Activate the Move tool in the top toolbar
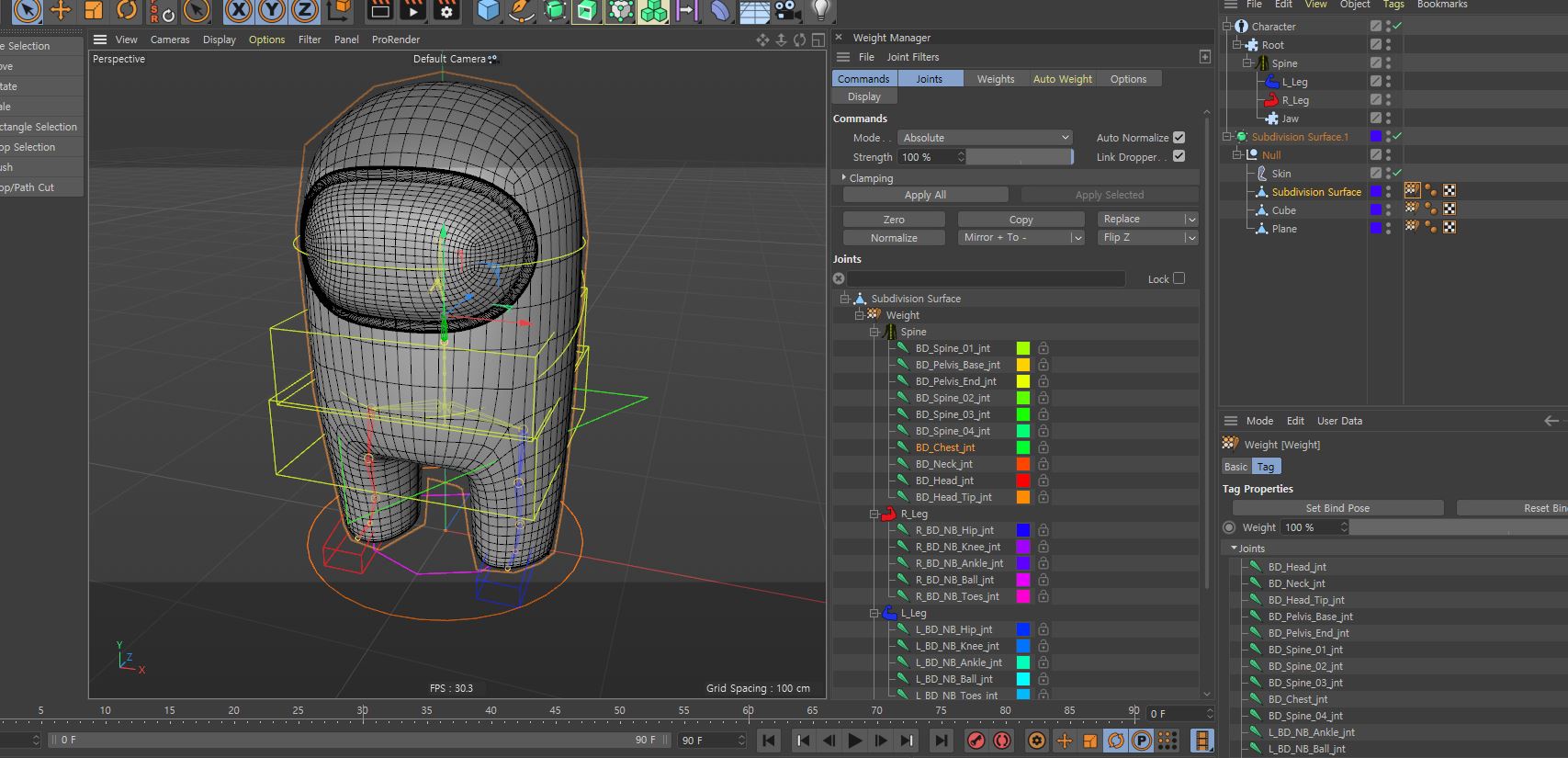This screenshot has width=1568, height=758. pos(61,9)
